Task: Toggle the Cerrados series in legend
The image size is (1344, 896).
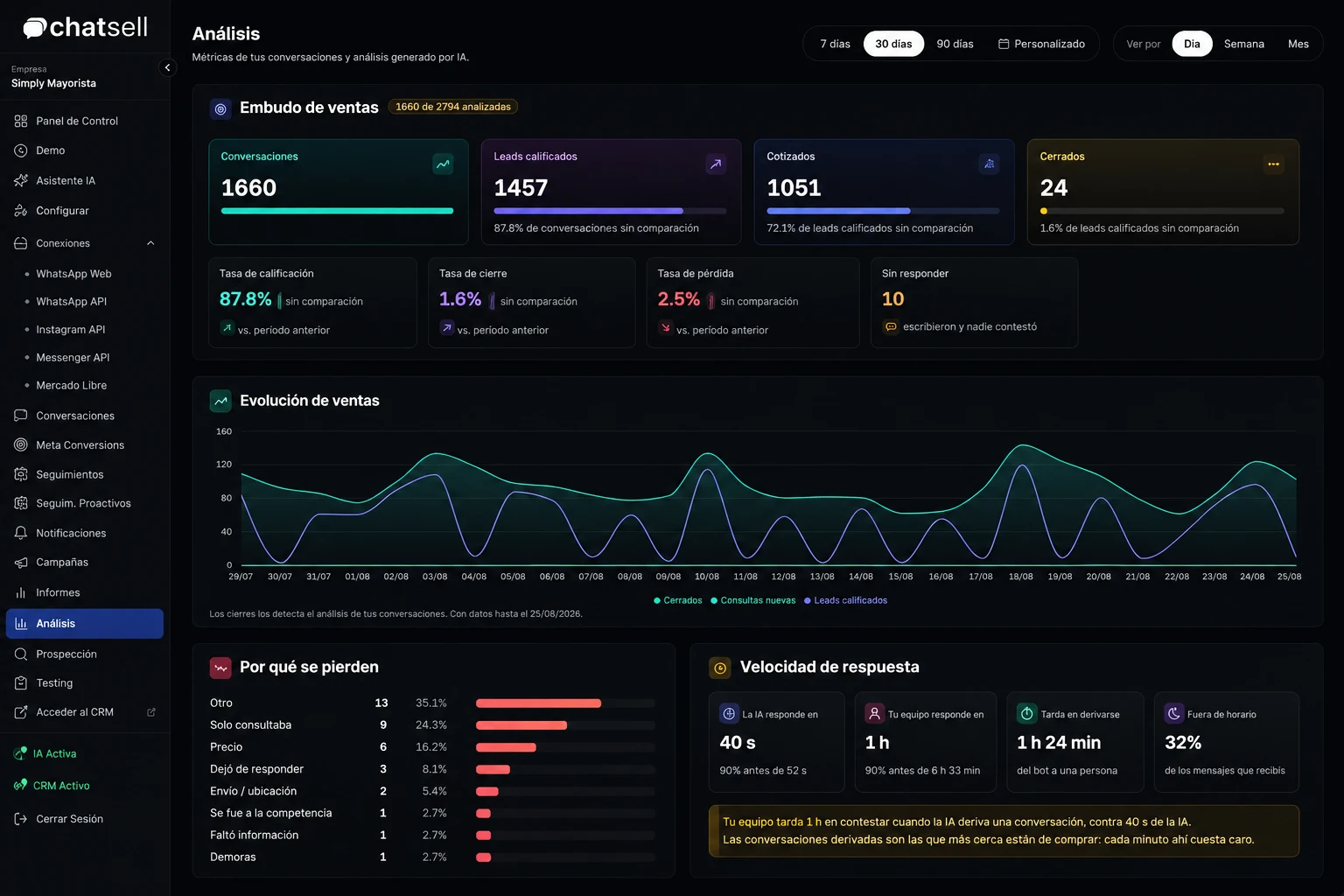Action: point(678,600)
